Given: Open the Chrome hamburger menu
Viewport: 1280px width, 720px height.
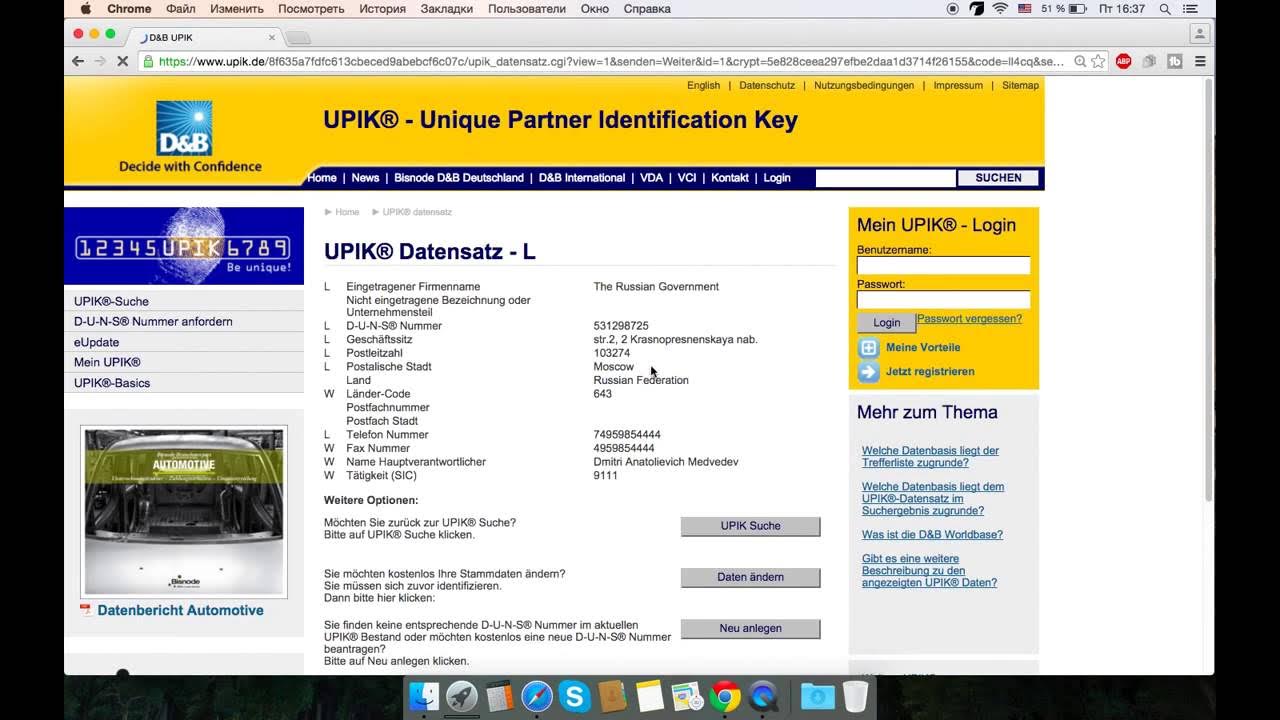Looking at the screenshot, I should (x=1200, y=61).
